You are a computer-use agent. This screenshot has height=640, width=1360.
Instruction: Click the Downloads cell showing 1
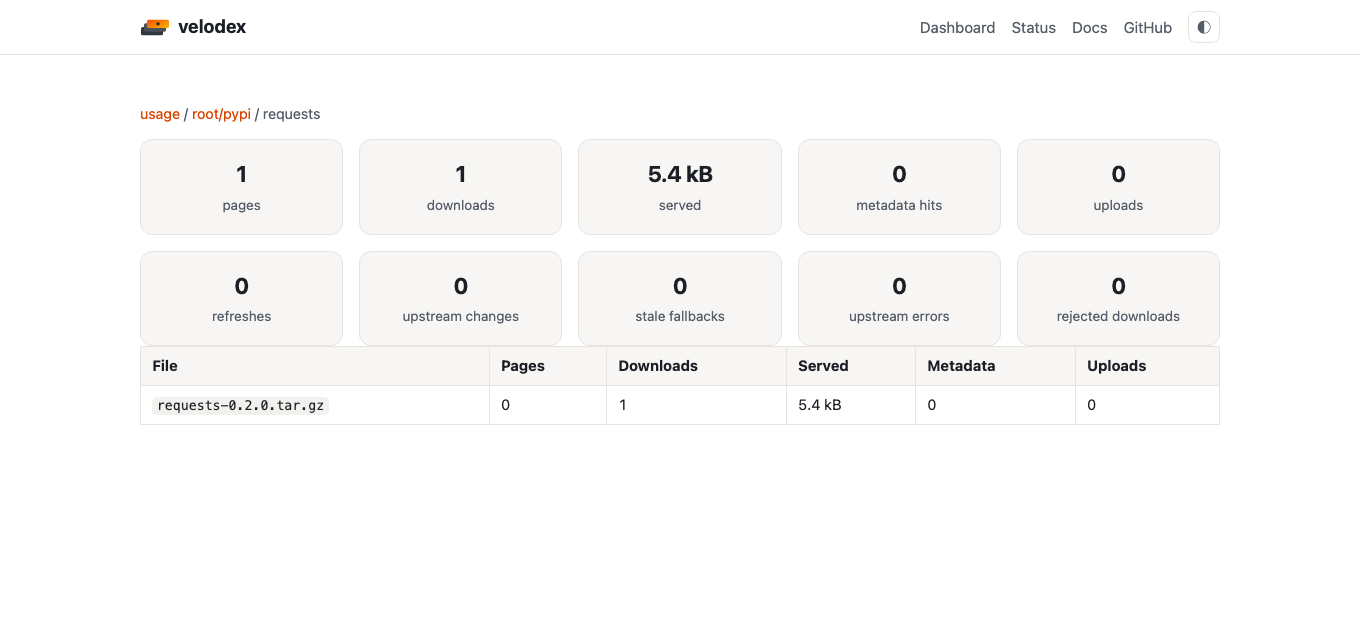point(696,405)
